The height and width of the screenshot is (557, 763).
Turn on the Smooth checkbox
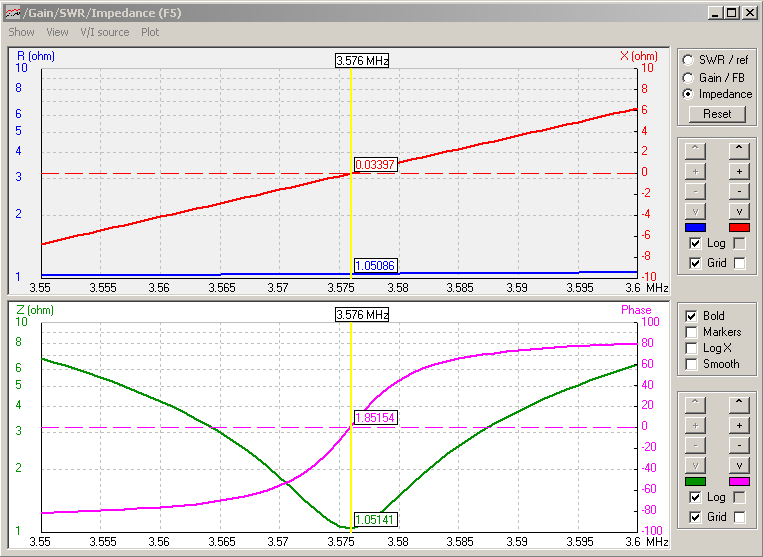tap(692, 364)
